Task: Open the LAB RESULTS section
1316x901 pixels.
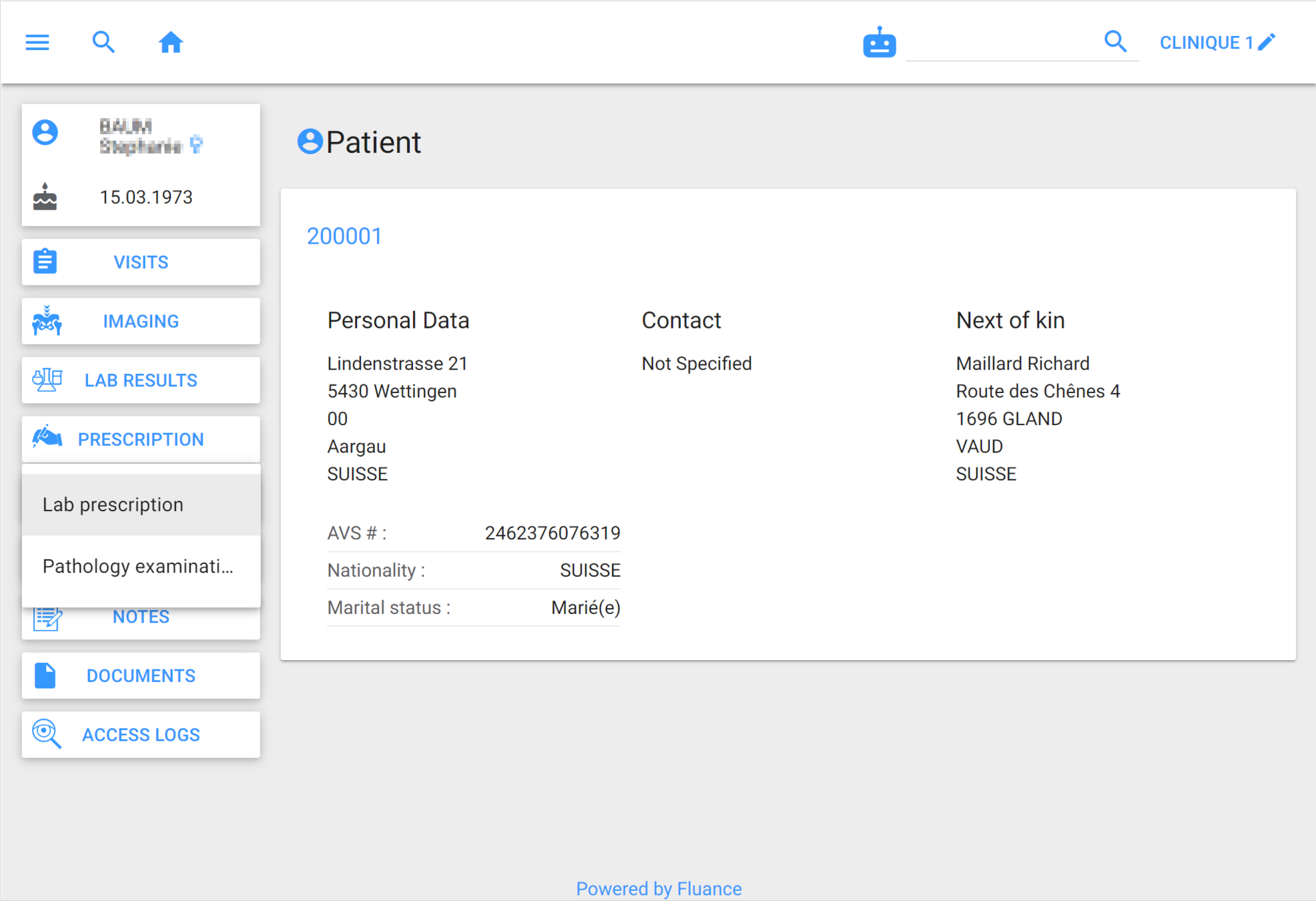Action: (x=141, y=380)
